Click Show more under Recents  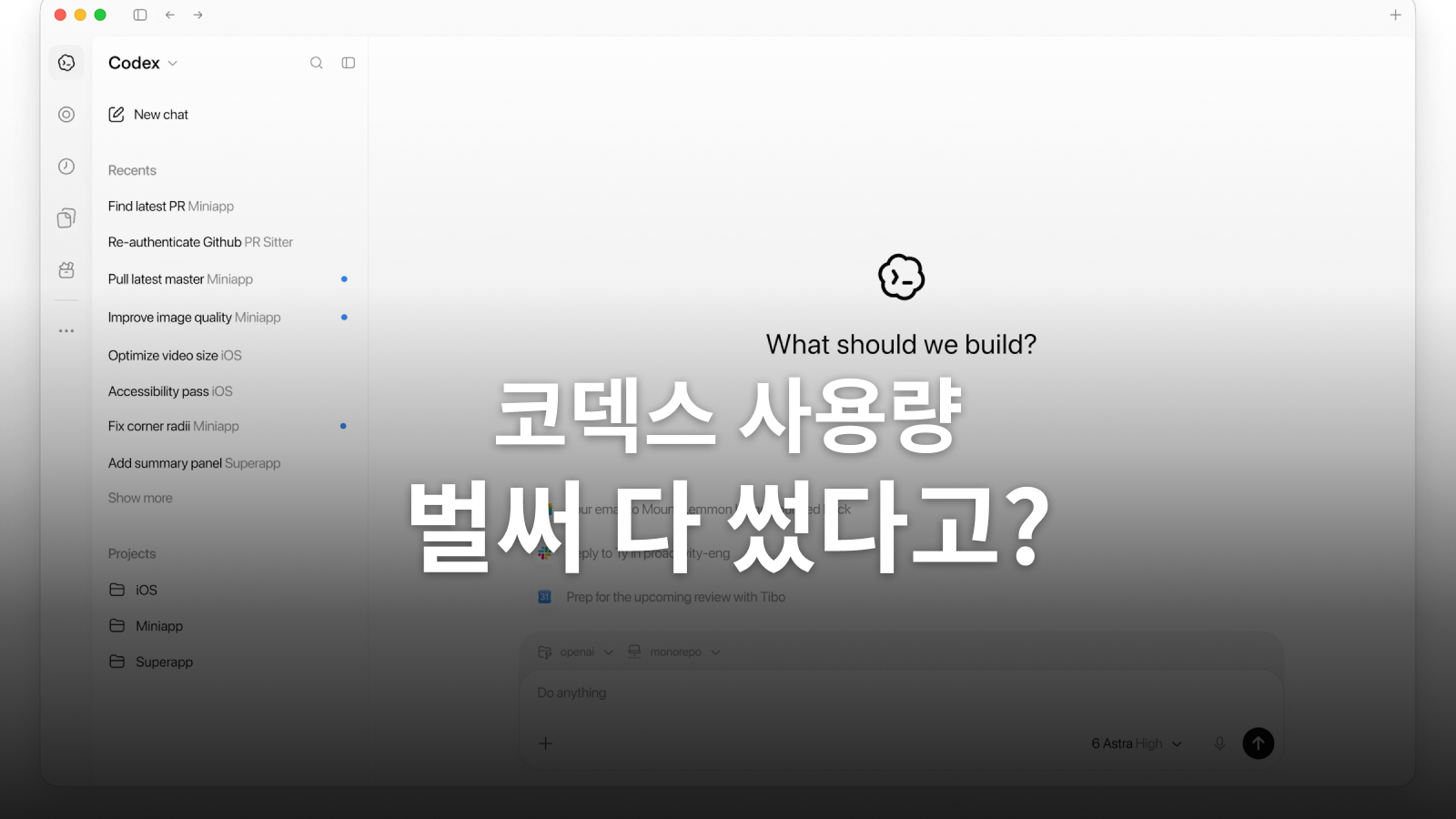[x=140, y=498]
